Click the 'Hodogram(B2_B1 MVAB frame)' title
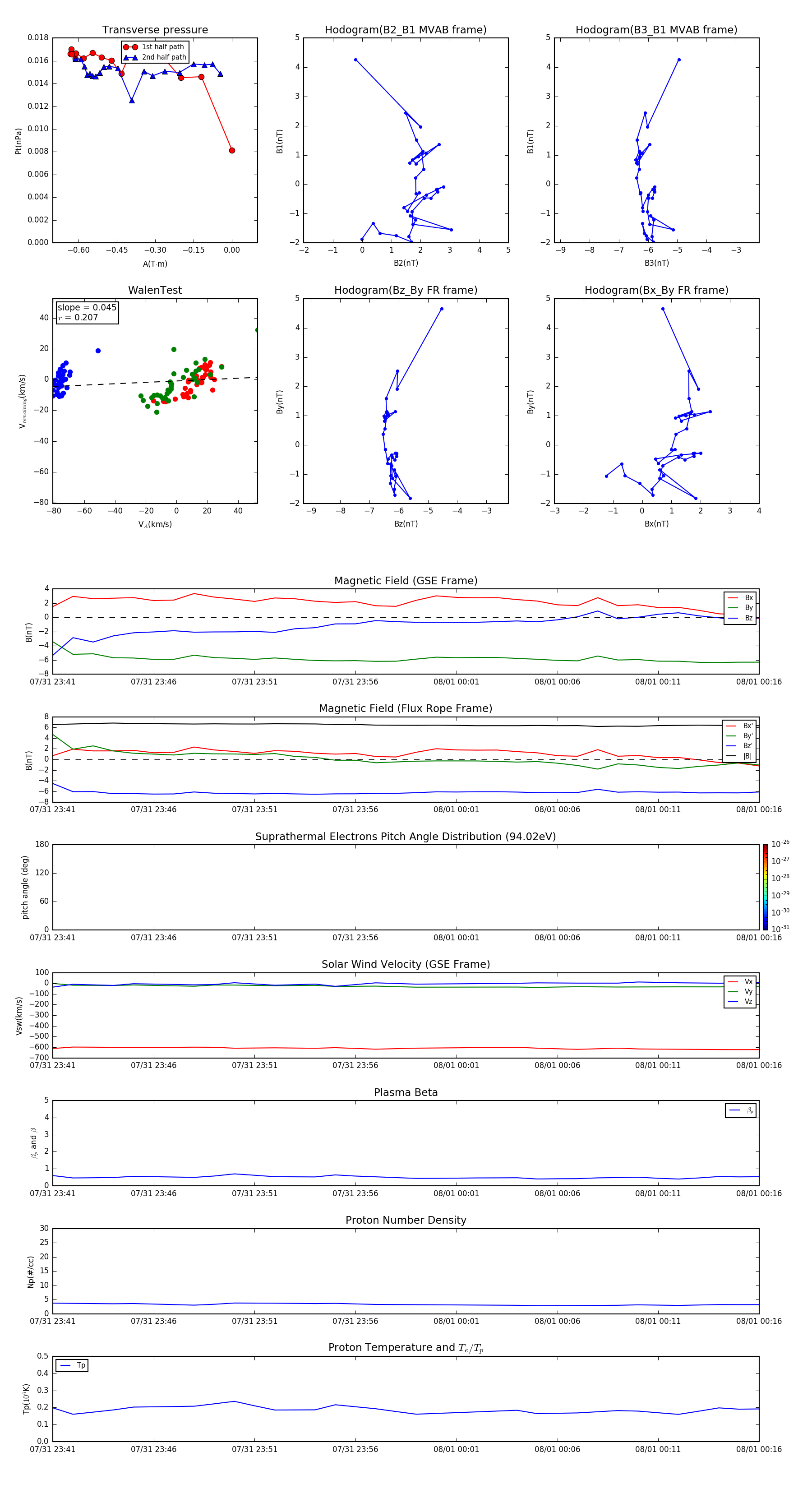The height and width of the screenshot is (1489, 812). click(406, 30)
